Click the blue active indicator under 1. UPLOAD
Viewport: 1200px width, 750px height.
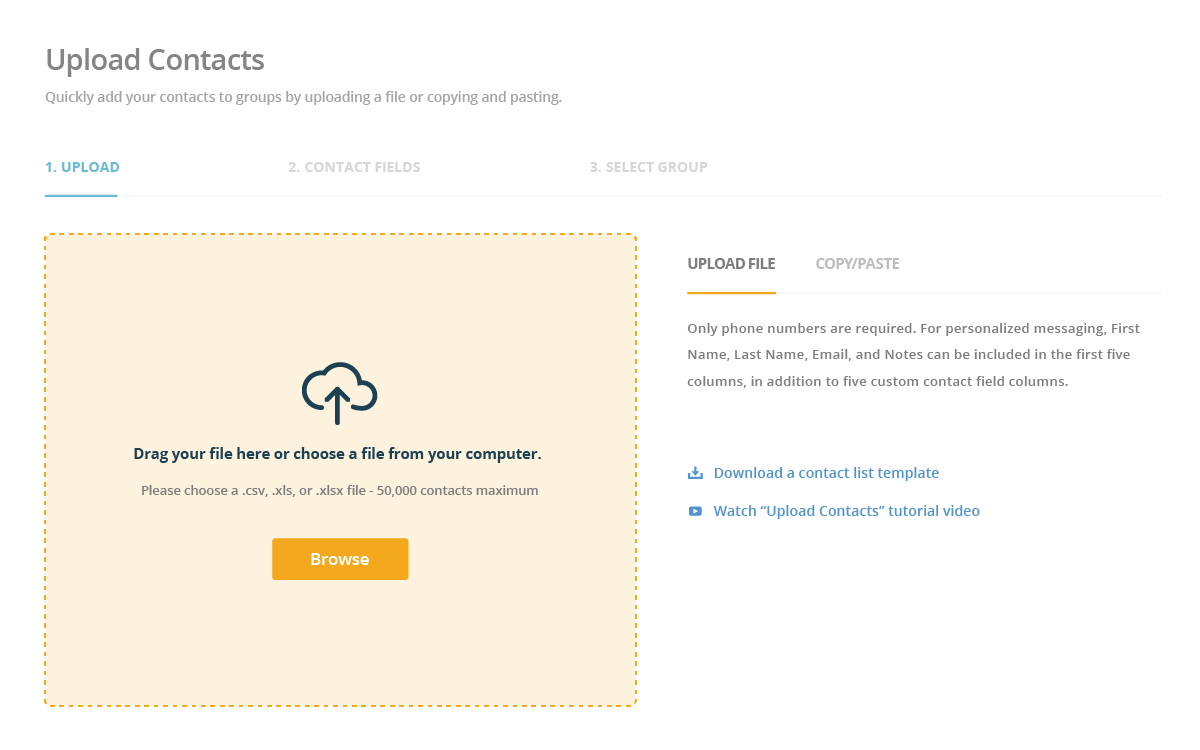coord(81,195)
